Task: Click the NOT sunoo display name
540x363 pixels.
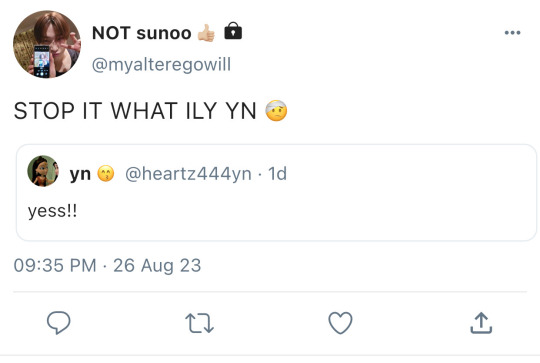Action: 142,33
